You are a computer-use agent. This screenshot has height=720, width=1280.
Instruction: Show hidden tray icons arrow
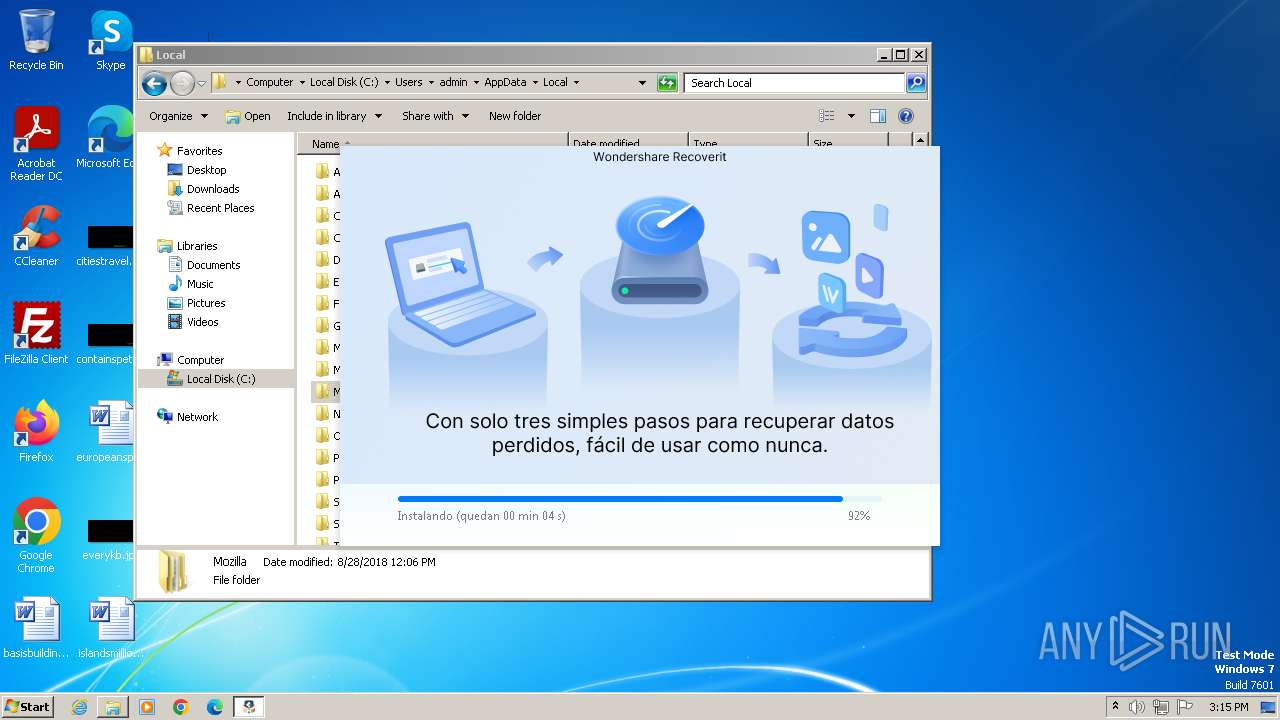[x=1115, y=707]
